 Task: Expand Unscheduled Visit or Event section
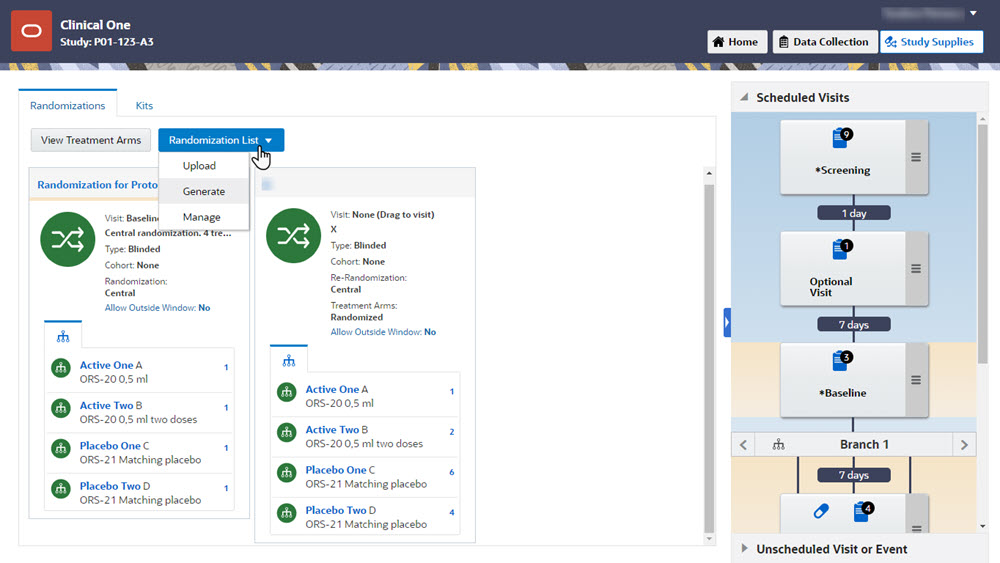pyautogui.click(x=744, y=548)
